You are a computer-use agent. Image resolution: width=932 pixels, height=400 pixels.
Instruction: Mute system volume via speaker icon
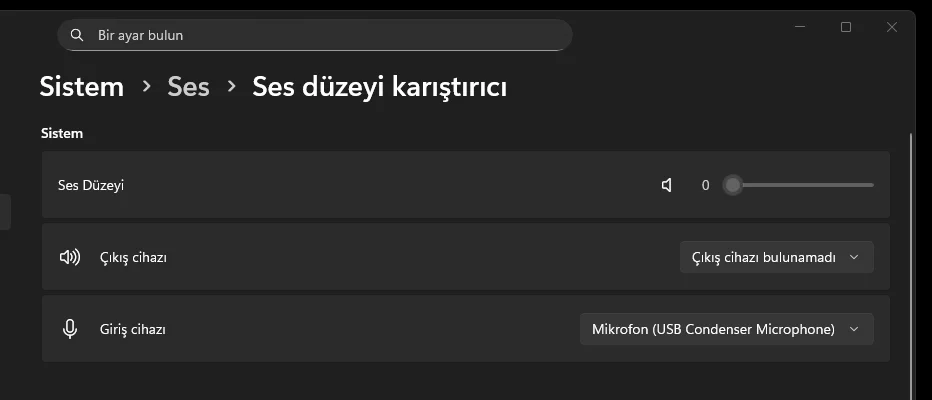point(667,185)
